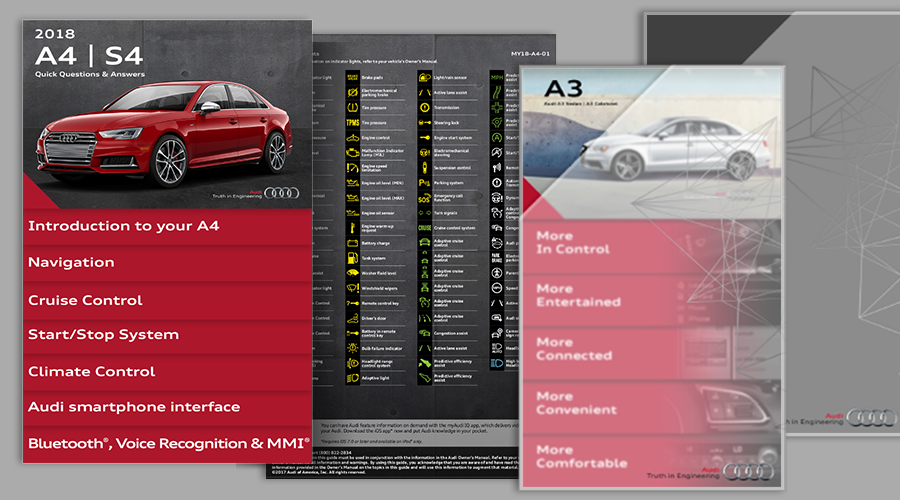Click the Washer fluid level icon
Image resolution: width=900 pixels, height=500 pixels.
353,272
